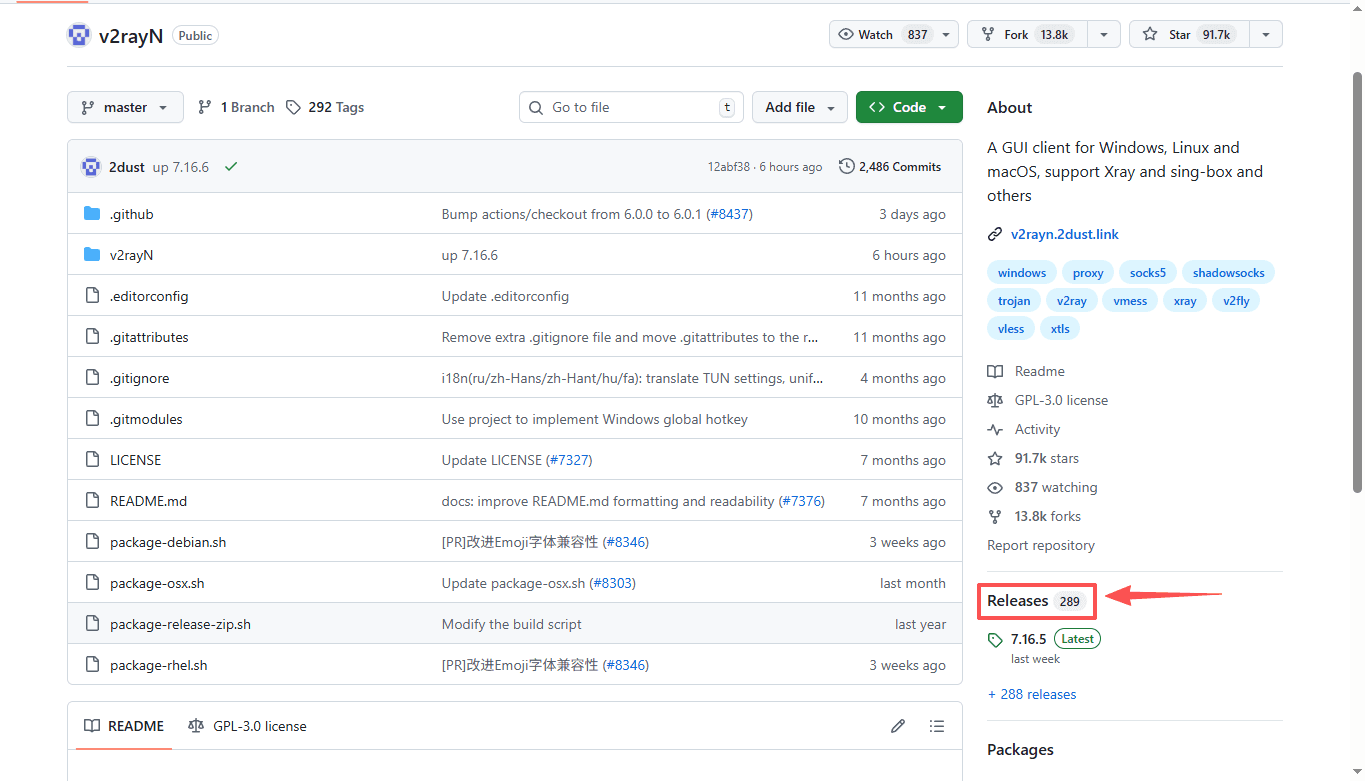Open the .github folder

(131, 214)
